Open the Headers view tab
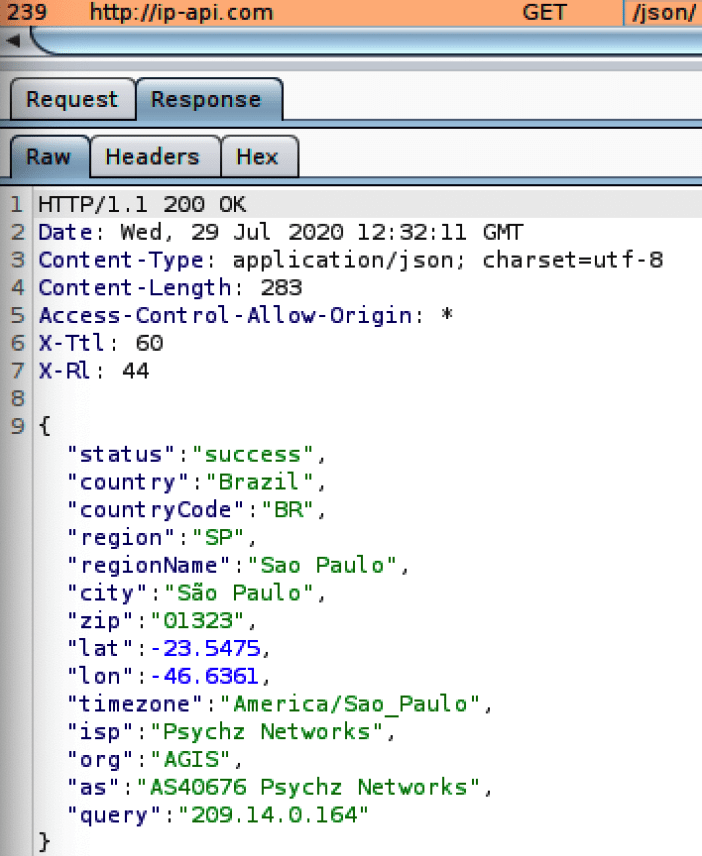This screenshot has height=856, width=702. click(x=154, y=157)
